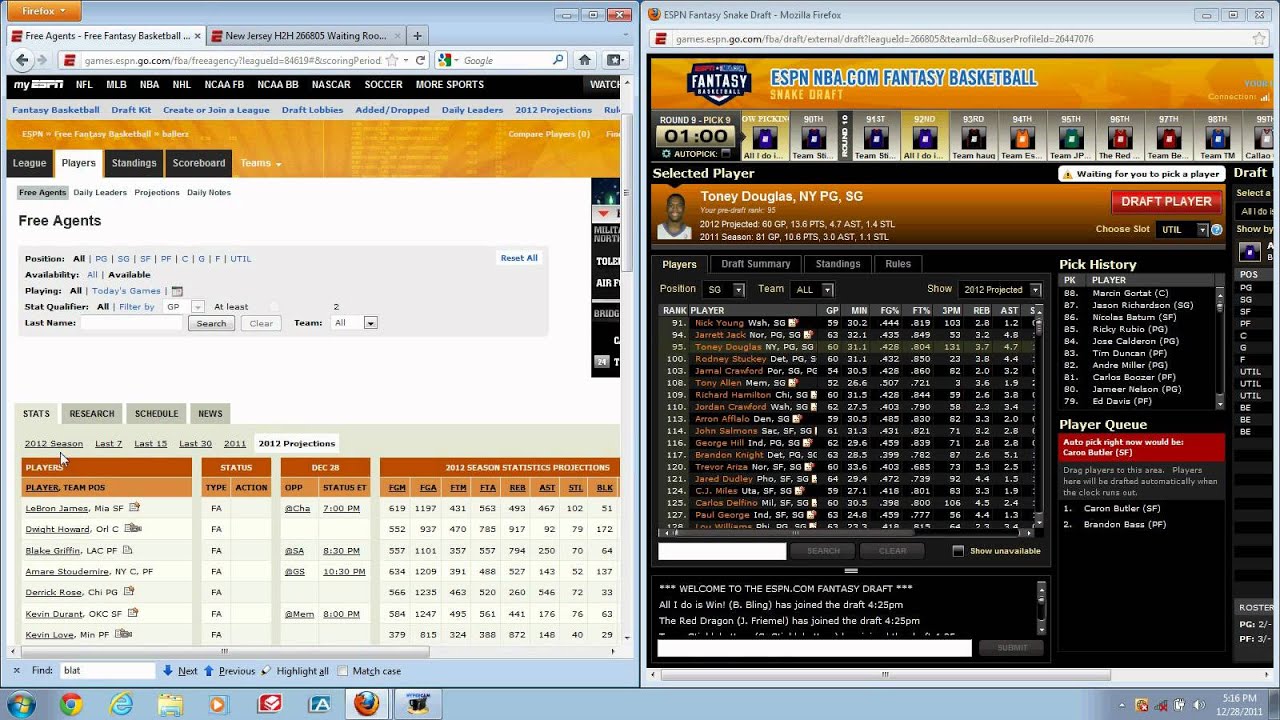Open the Stat Qualifier GP dropdown

click(x=183, y=307)
